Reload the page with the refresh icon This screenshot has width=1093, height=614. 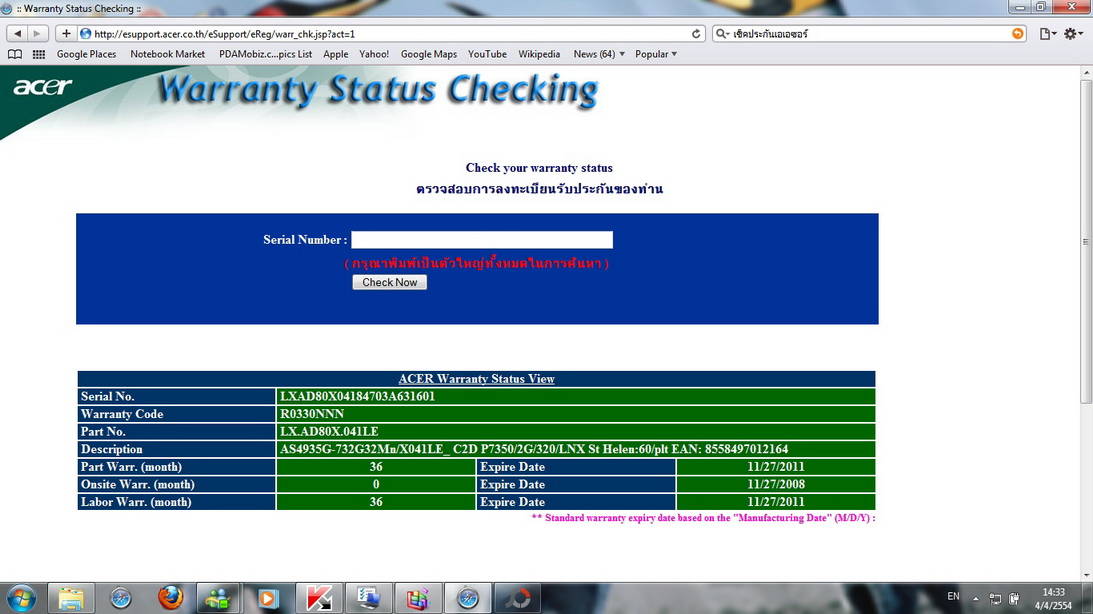(x=696, y=34)
